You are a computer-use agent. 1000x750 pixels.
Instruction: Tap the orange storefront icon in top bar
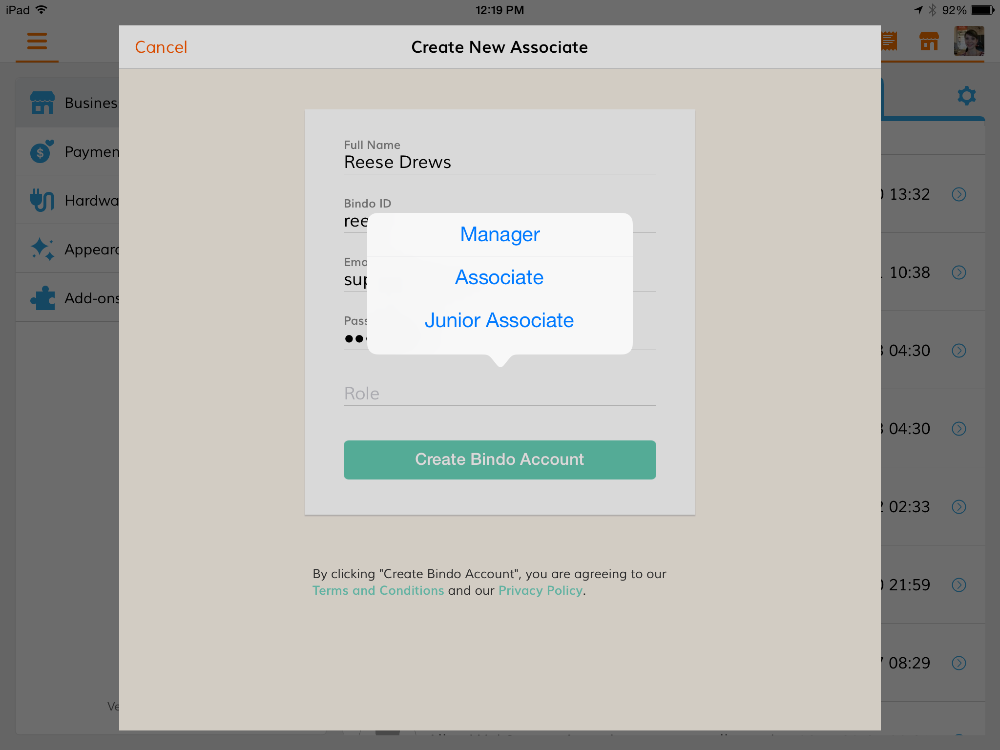(x=929, y=41)
